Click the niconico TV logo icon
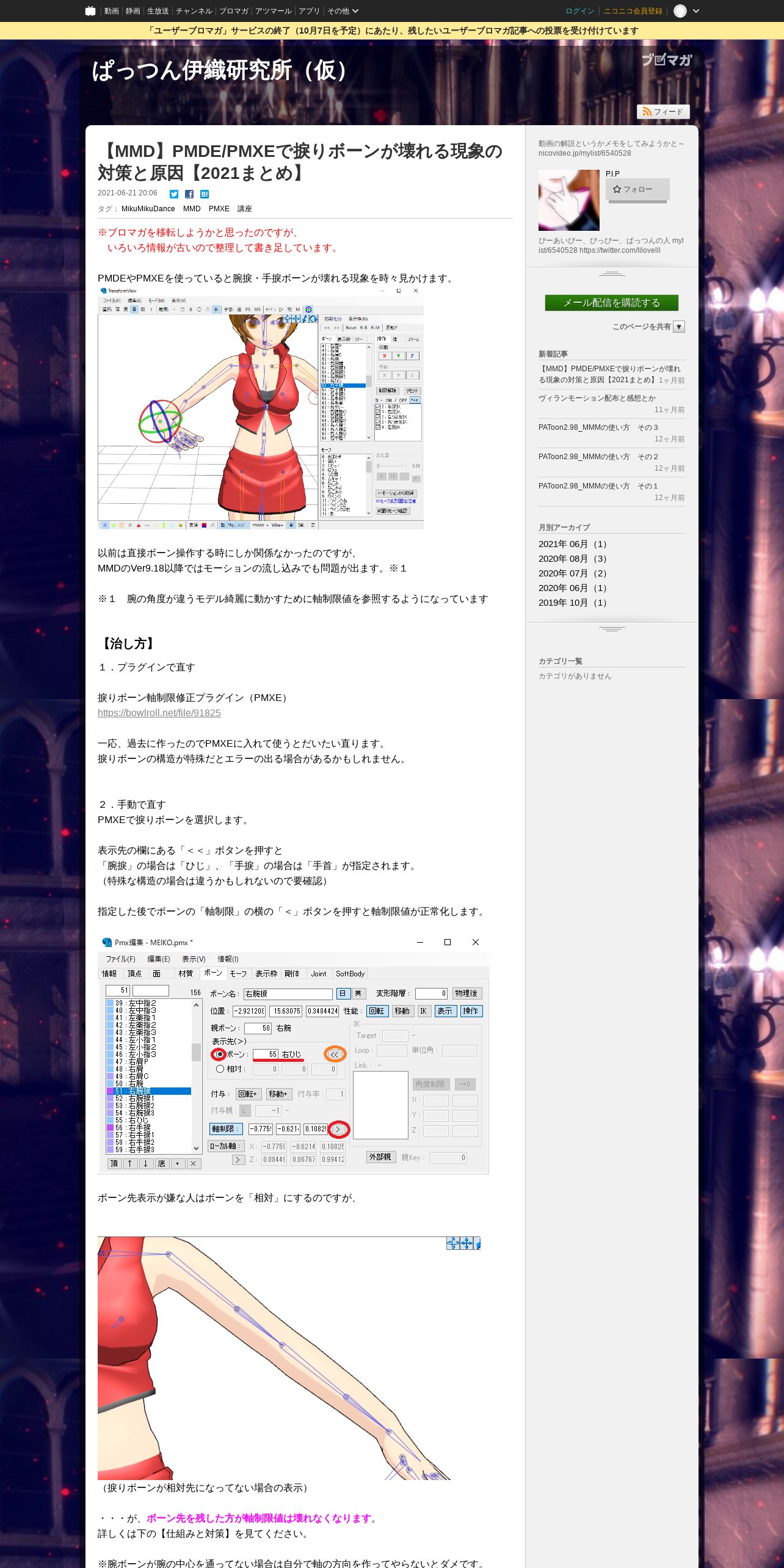The height and width of the screenshot is (1568, 784). click(90, 11)
